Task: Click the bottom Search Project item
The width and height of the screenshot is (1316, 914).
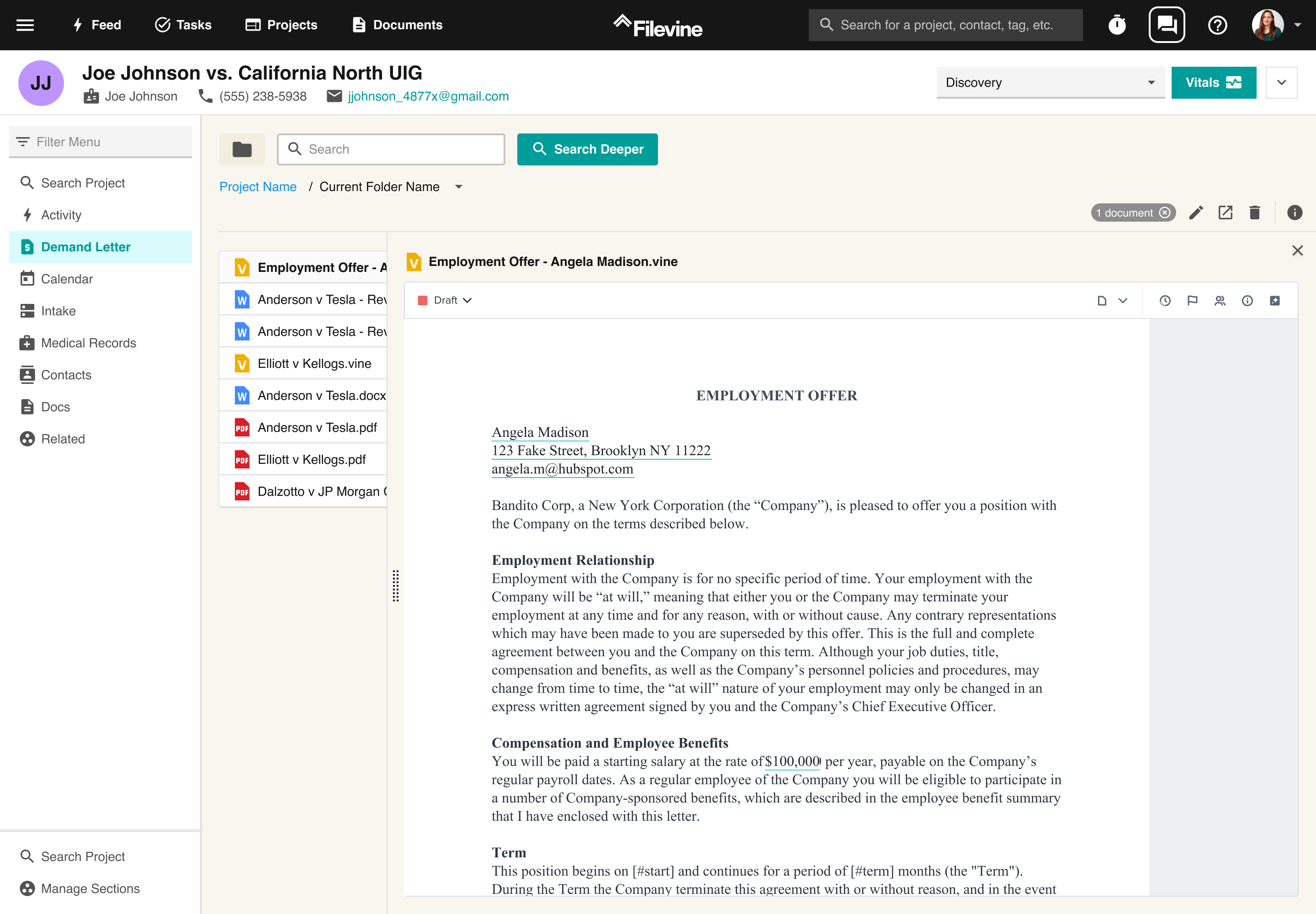Action: (101, 856)
